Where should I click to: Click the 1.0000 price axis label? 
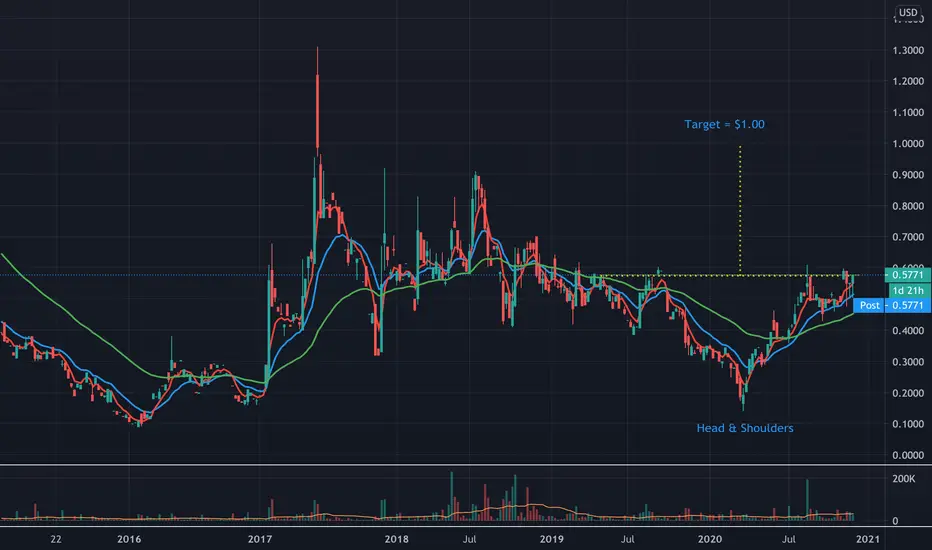[x=908, y=144]
